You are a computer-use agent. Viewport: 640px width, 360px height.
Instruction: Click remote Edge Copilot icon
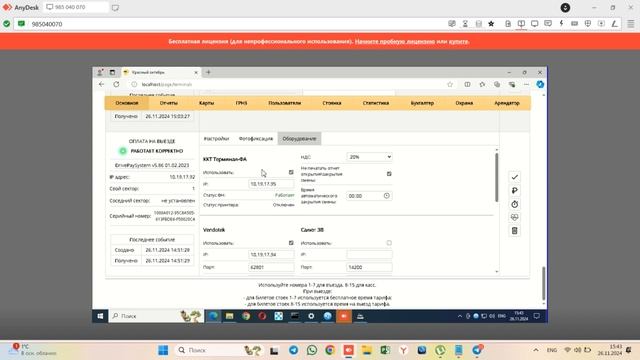(x=540, y=84)
